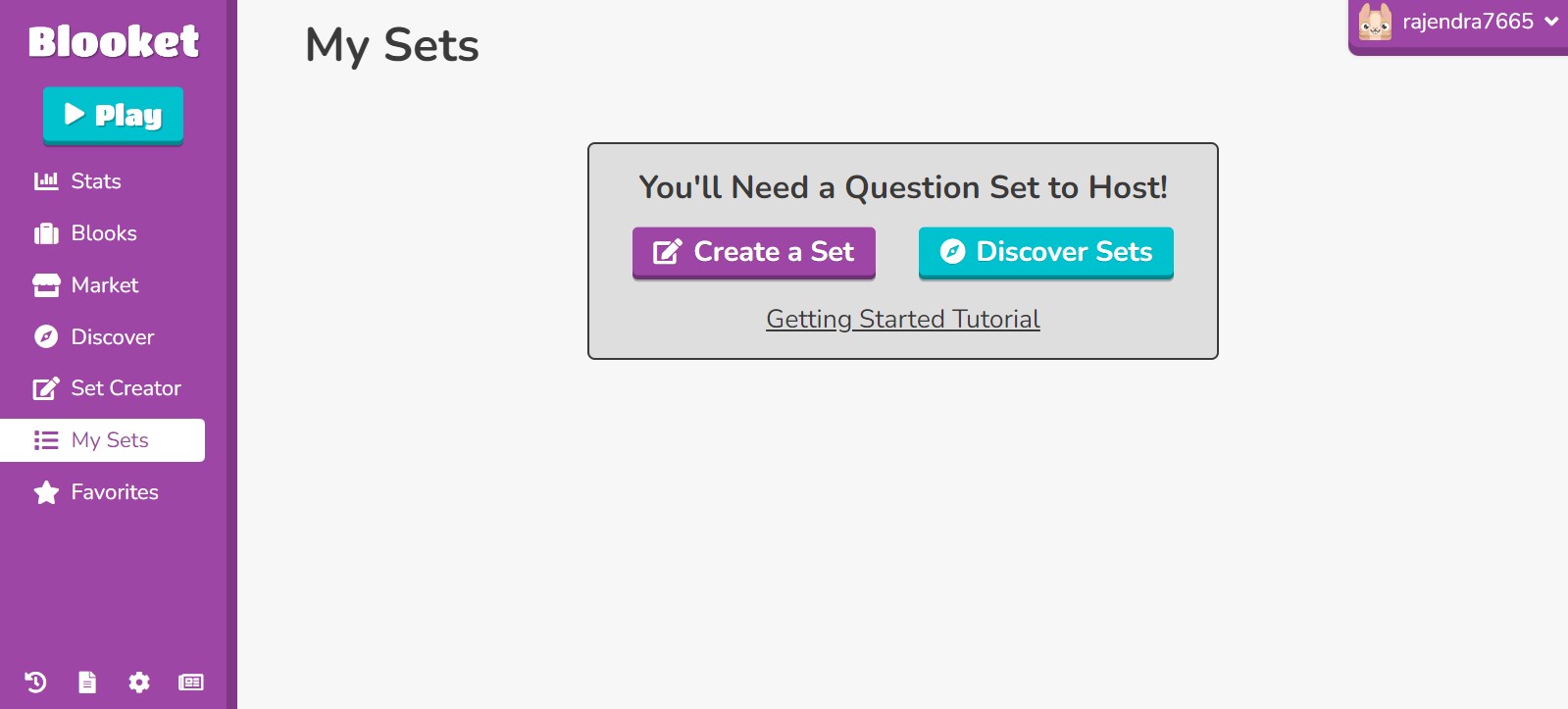
Task: Click the Set Creator edit icon
Action: (46, 388)
